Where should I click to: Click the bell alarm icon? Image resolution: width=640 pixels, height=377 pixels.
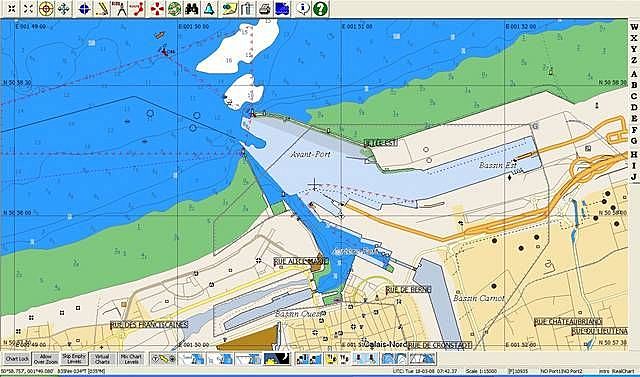209,8
